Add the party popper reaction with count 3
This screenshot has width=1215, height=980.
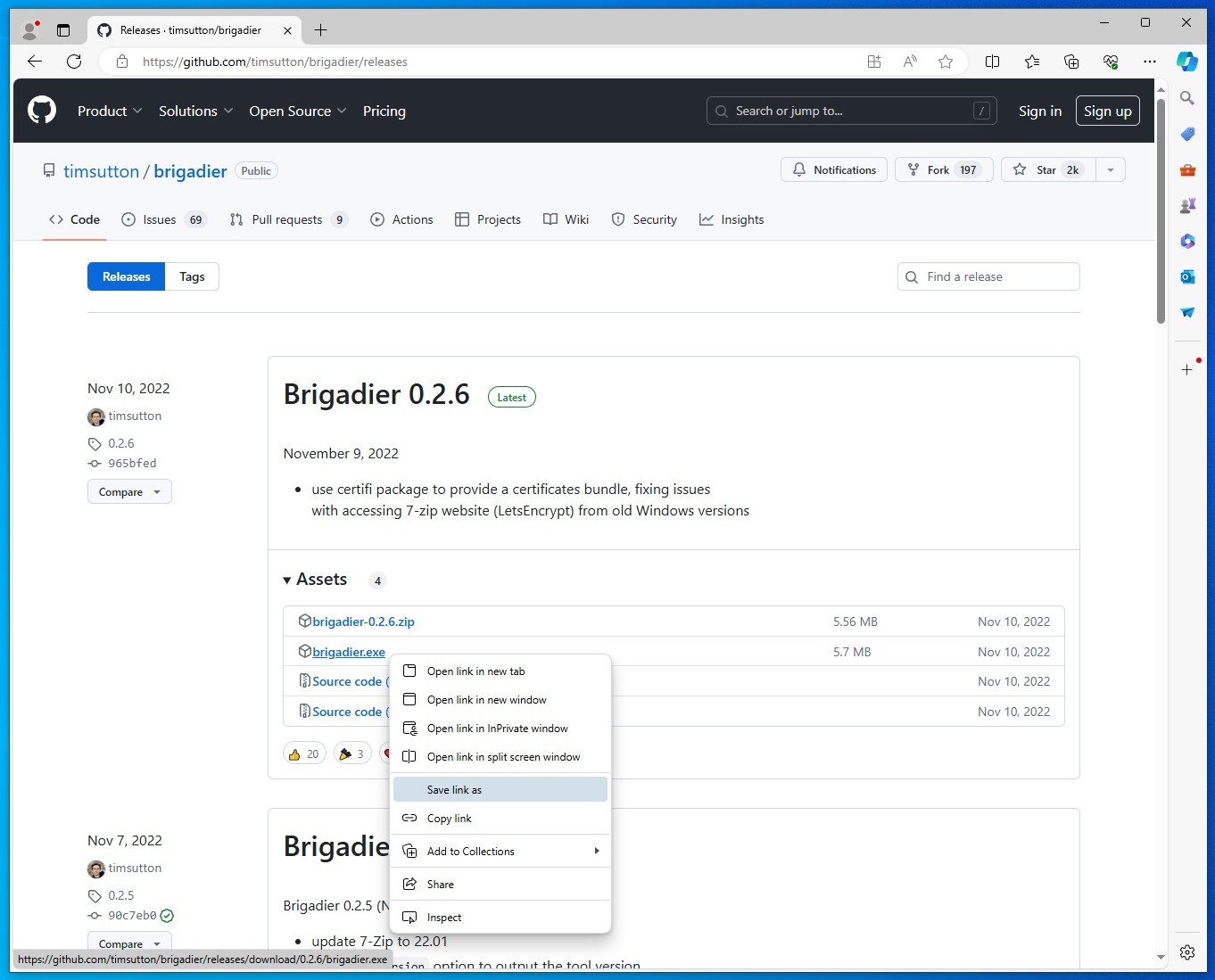352,754
